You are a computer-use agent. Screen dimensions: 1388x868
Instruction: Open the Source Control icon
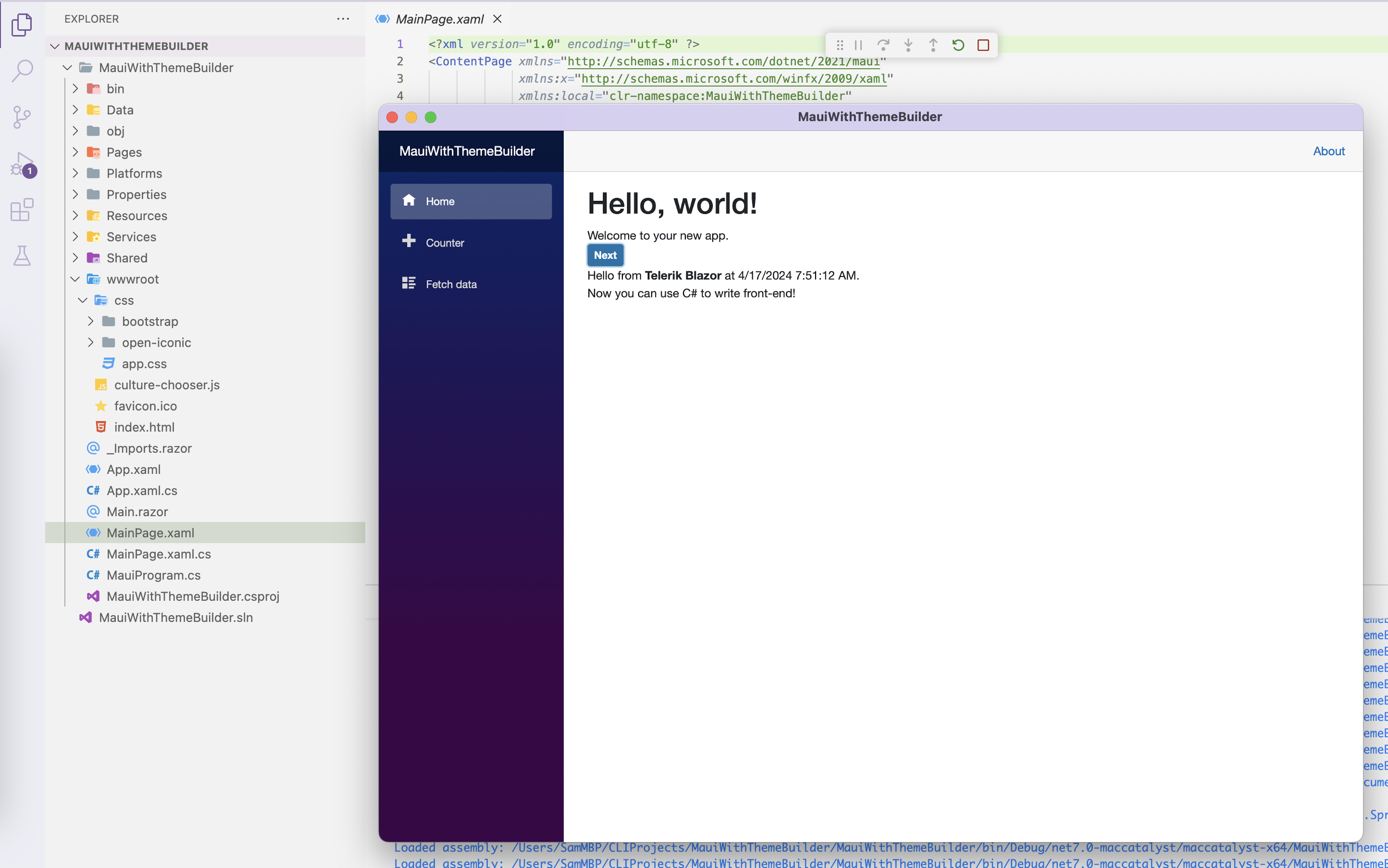click(x=22, y=117)
